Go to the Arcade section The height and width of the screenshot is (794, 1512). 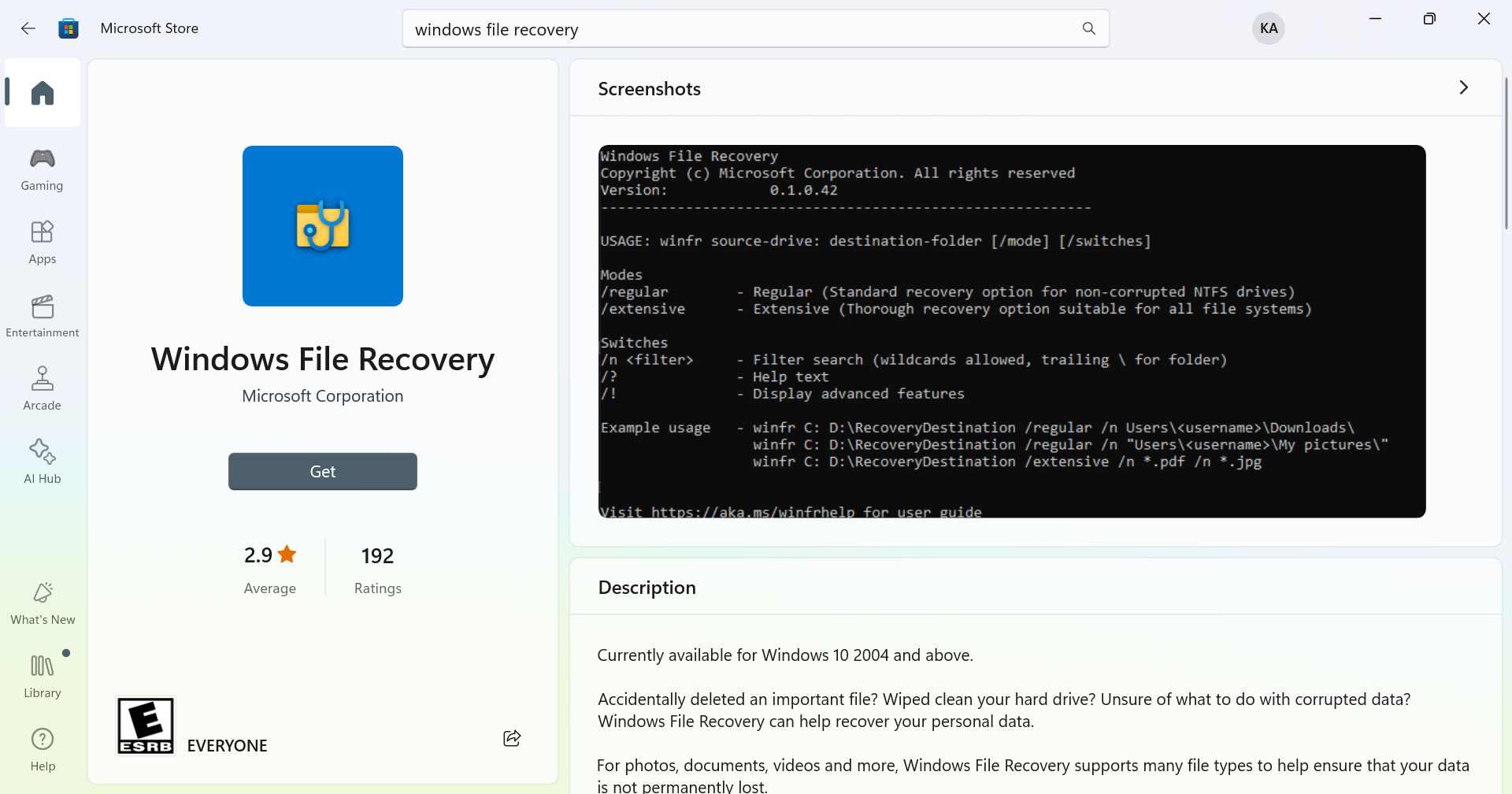pyautogui.click(x=43, y=389)
